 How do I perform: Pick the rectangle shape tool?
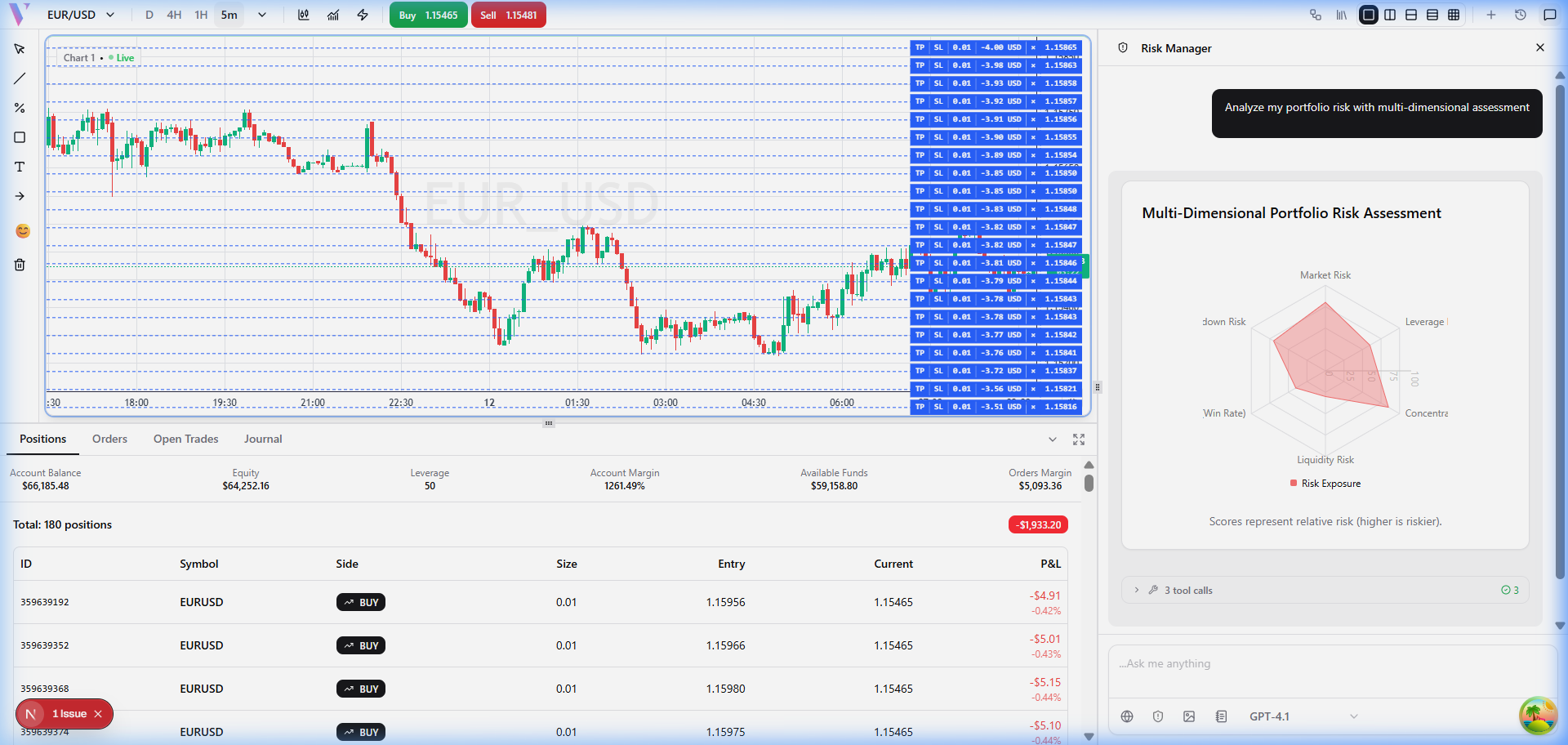20,137
